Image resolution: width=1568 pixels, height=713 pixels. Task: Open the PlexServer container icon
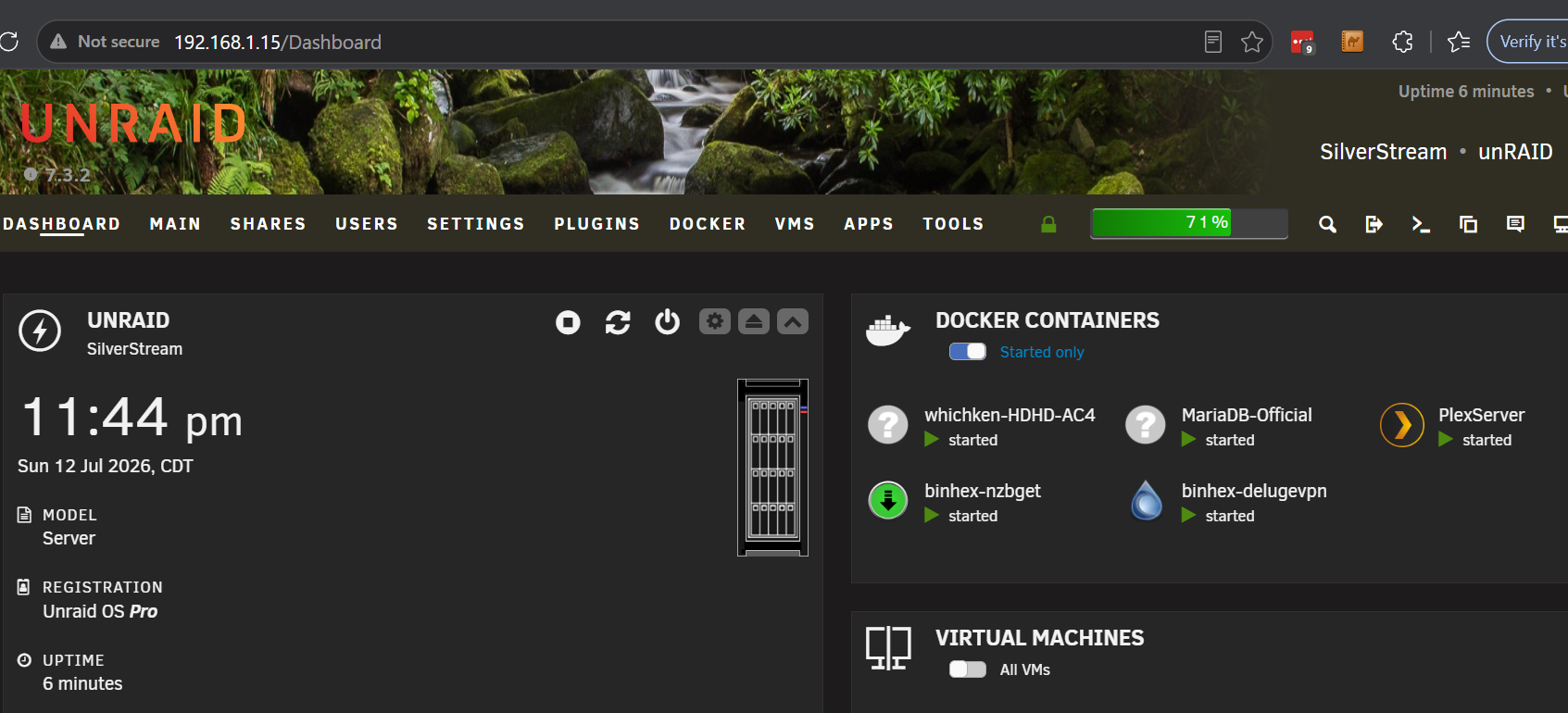click(x=1402, y=425)
